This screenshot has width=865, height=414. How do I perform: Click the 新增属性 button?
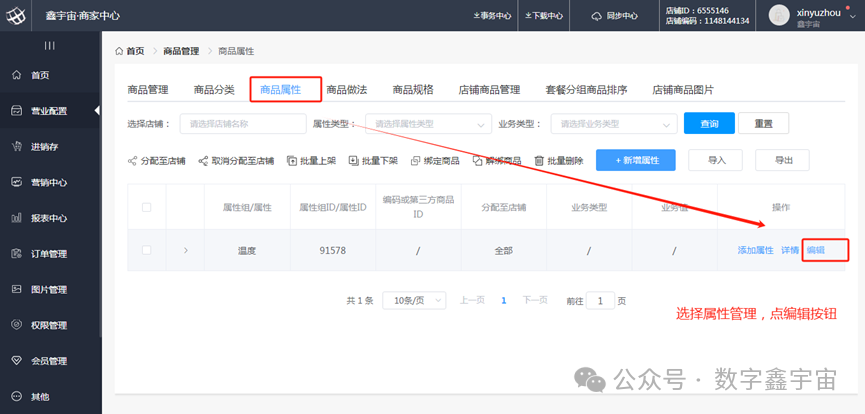[637, 160]
